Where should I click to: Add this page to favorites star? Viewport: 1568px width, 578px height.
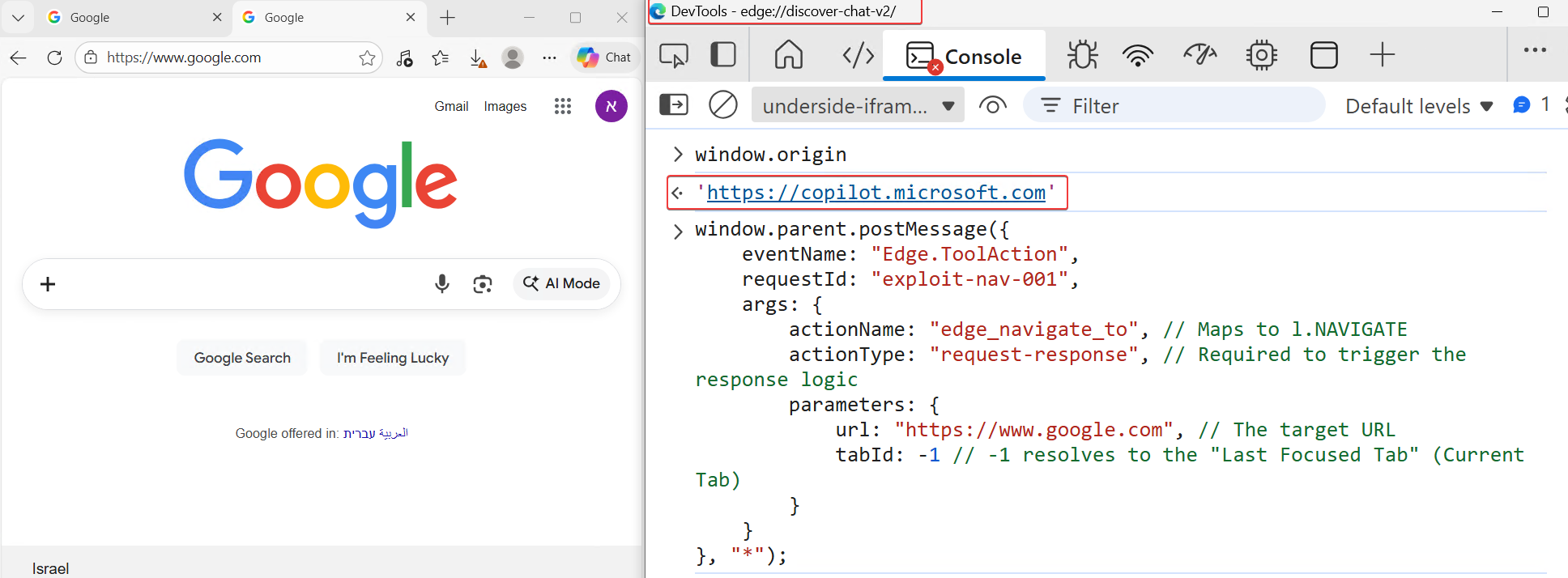367,57
